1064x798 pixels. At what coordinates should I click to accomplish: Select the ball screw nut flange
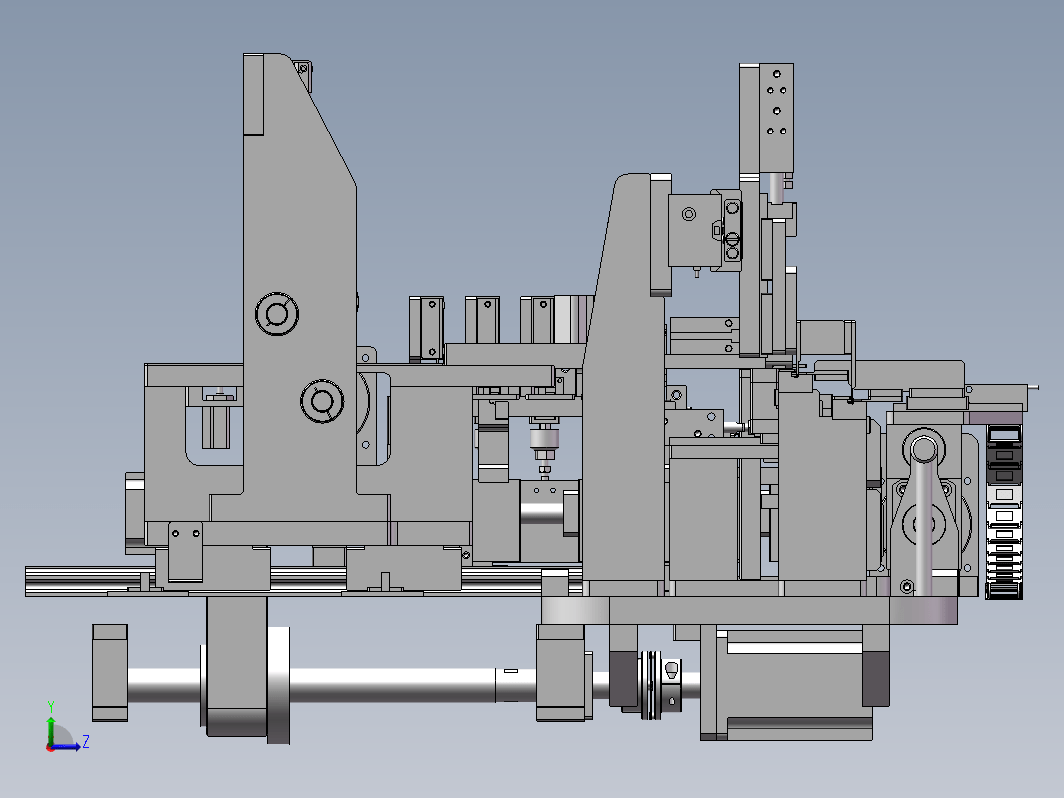pos(278,685)
